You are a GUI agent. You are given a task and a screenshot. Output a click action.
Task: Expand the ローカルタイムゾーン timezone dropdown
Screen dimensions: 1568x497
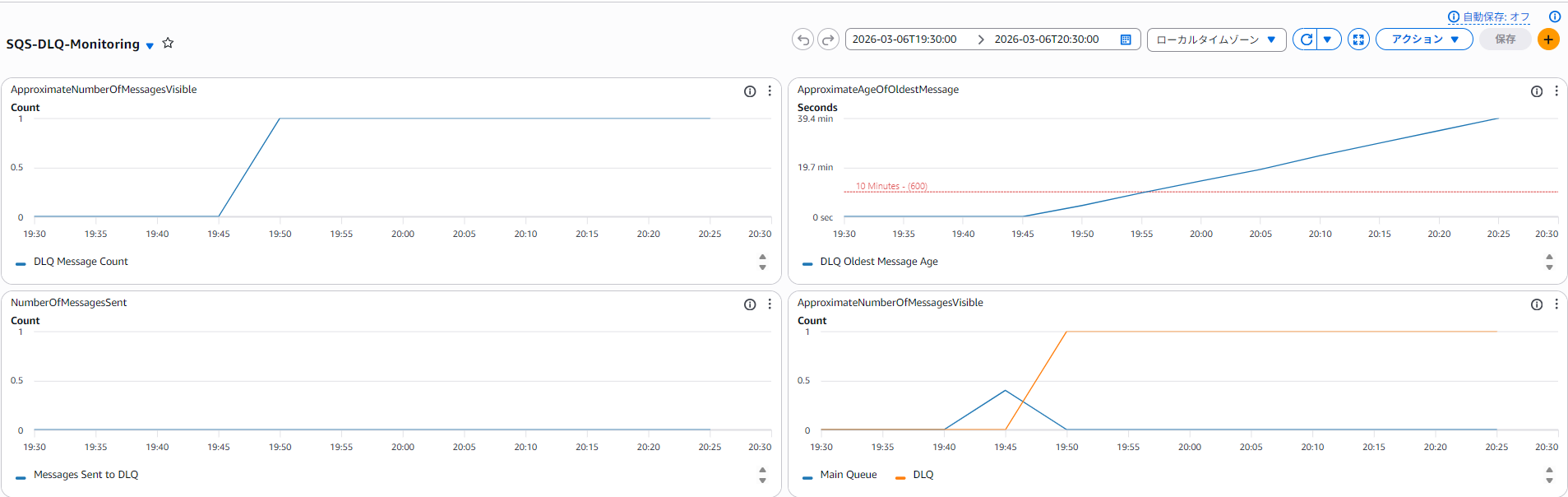coord(1216,39)
